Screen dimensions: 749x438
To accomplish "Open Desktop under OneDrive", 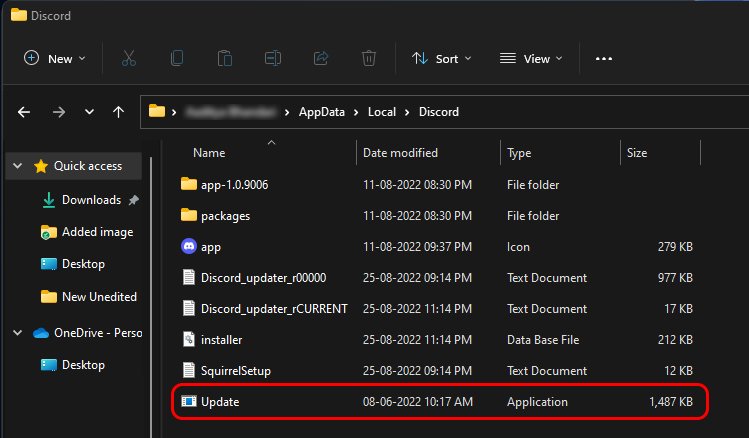I will point(83,365).
